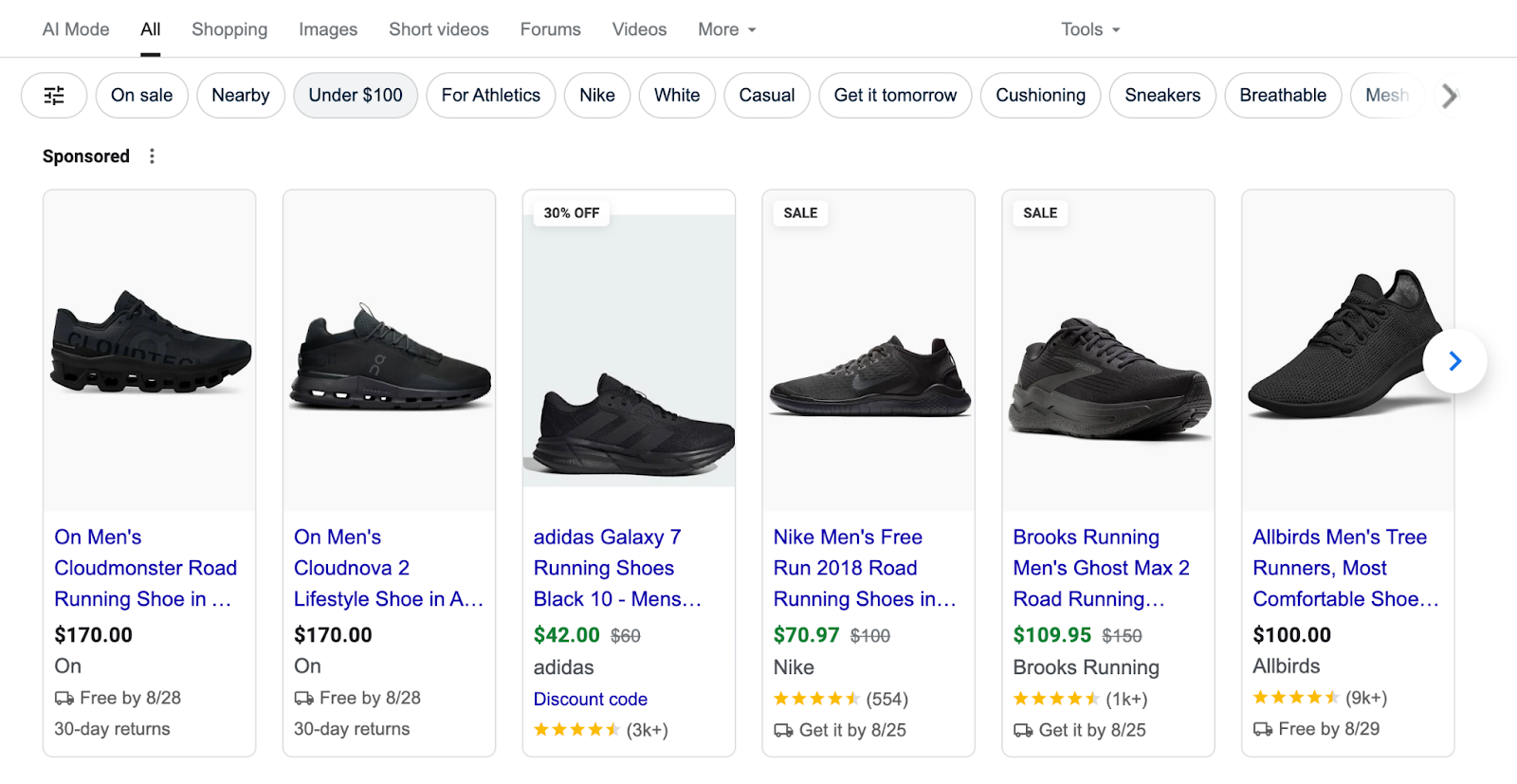Open Brooks Running Men's Ghost Max 2 link
The image size is (1517, 784).
[x=1101, y=568]
